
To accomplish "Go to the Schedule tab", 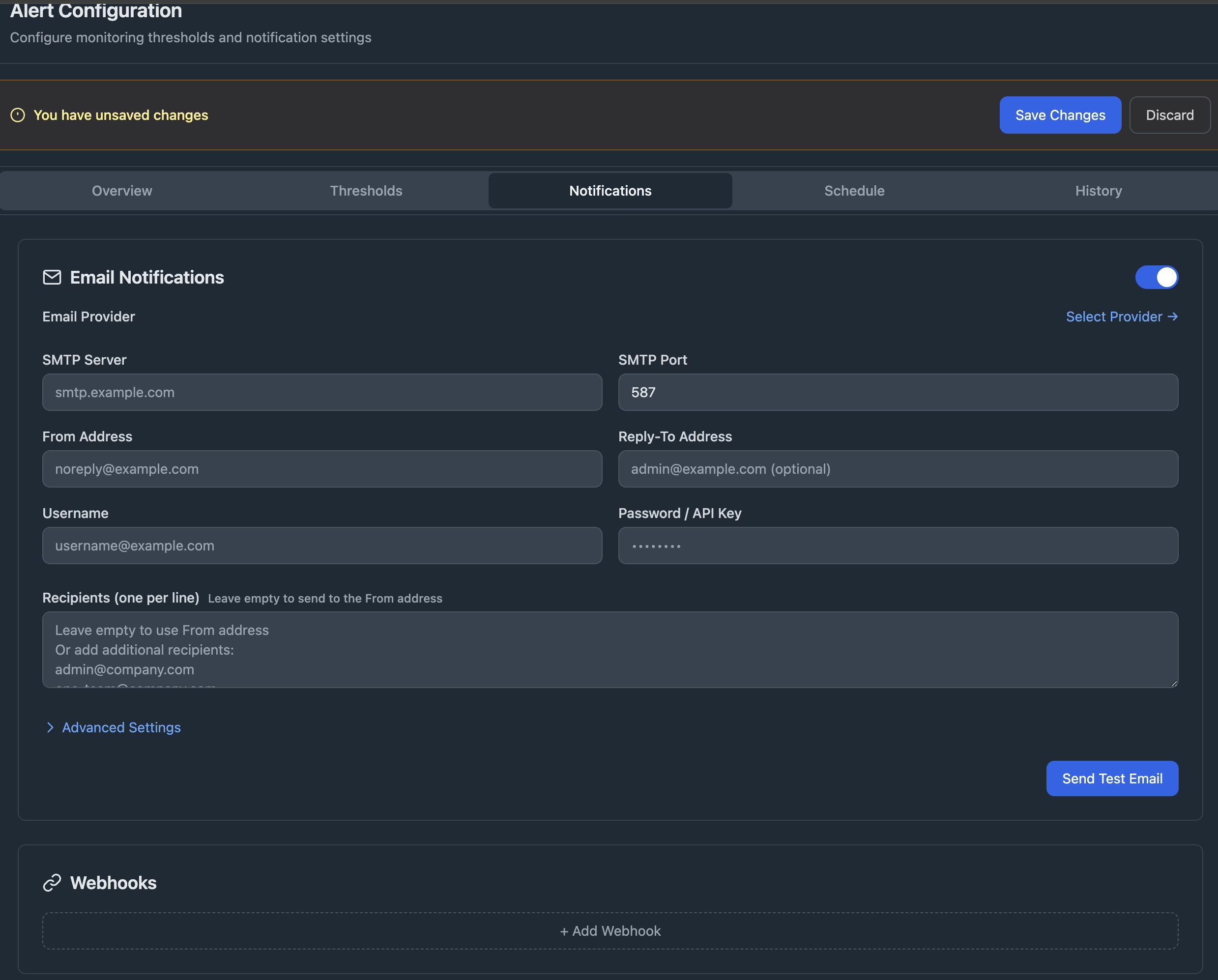I will click(x=854, y=191).
